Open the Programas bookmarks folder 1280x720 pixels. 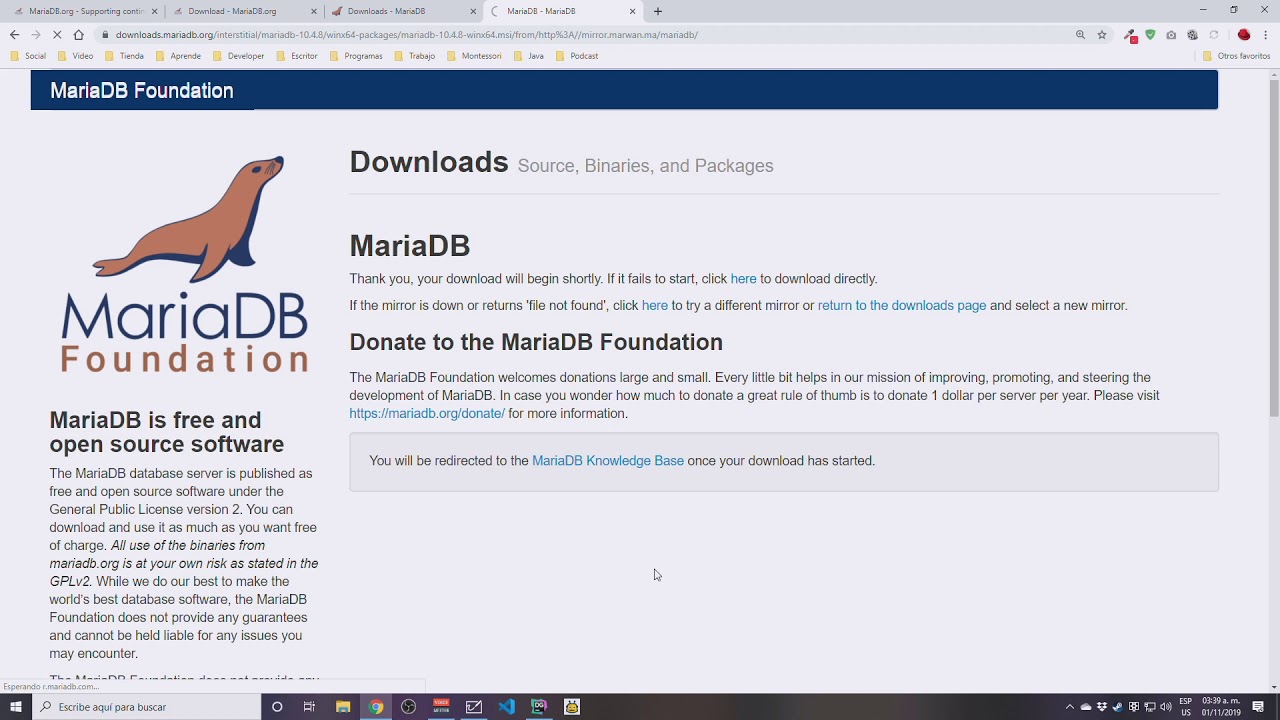pyautogui.click(x=356, y=56)
